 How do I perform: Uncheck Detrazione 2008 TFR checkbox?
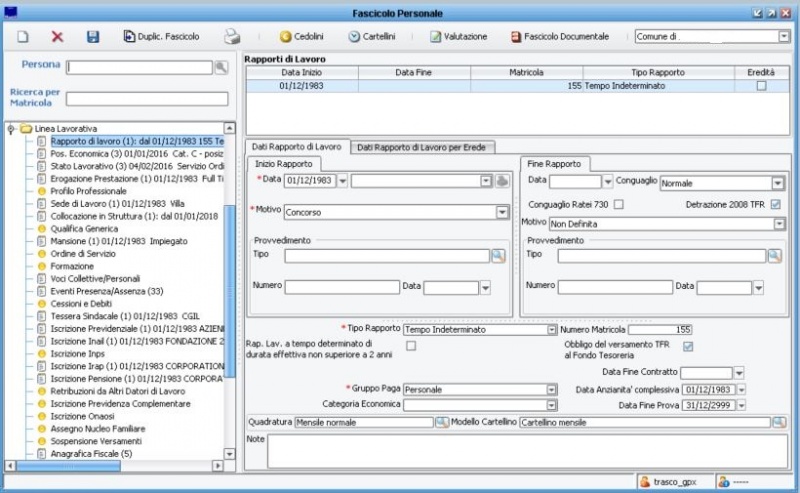pos(776,205)
